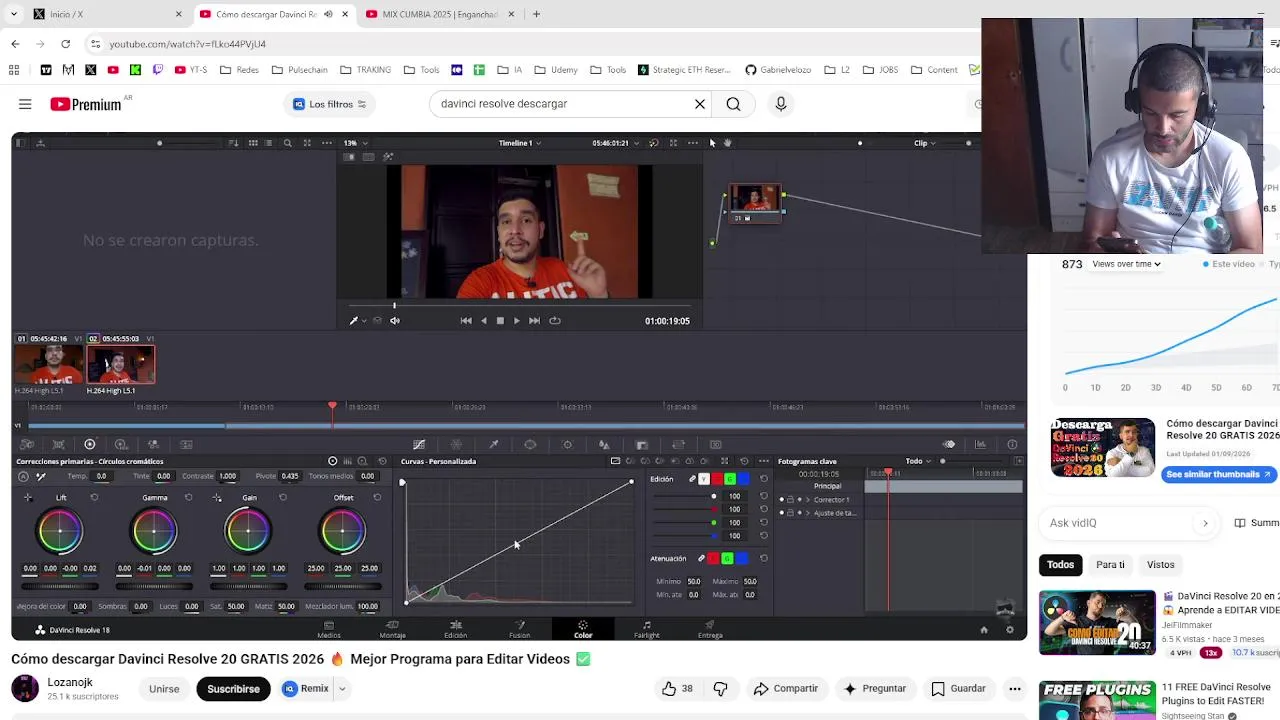Jump to last frame in viewer
Image resolution: width=1280 pixels, height=720 pixels.
click(534, 321)
